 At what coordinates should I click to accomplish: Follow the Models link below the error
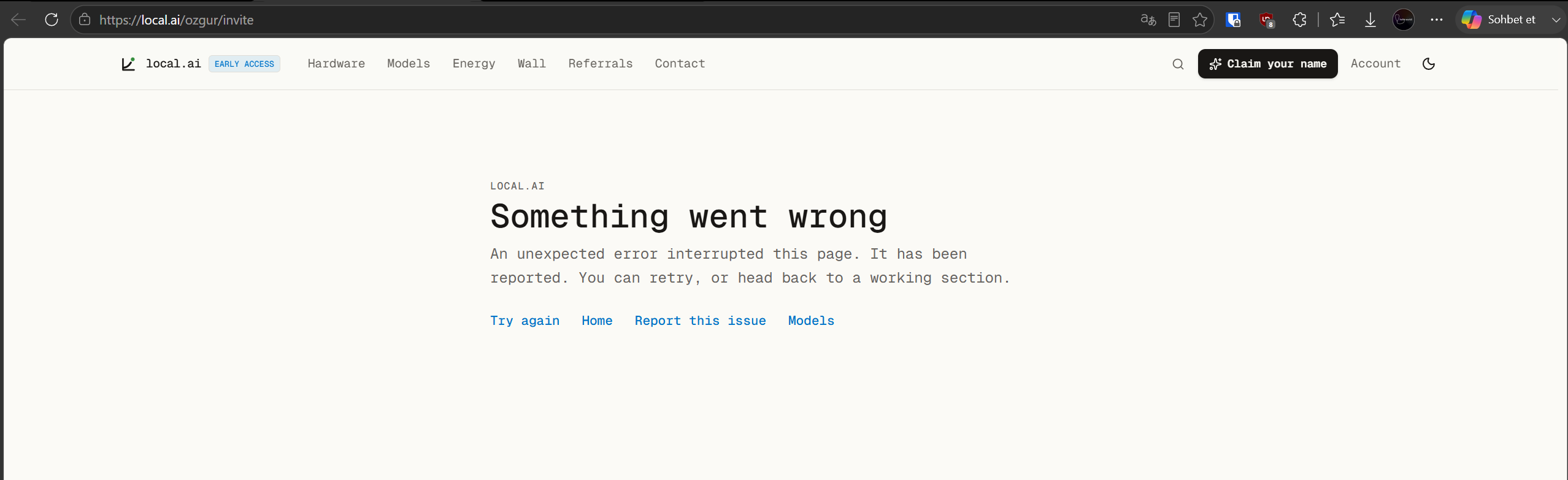[811, 321]
